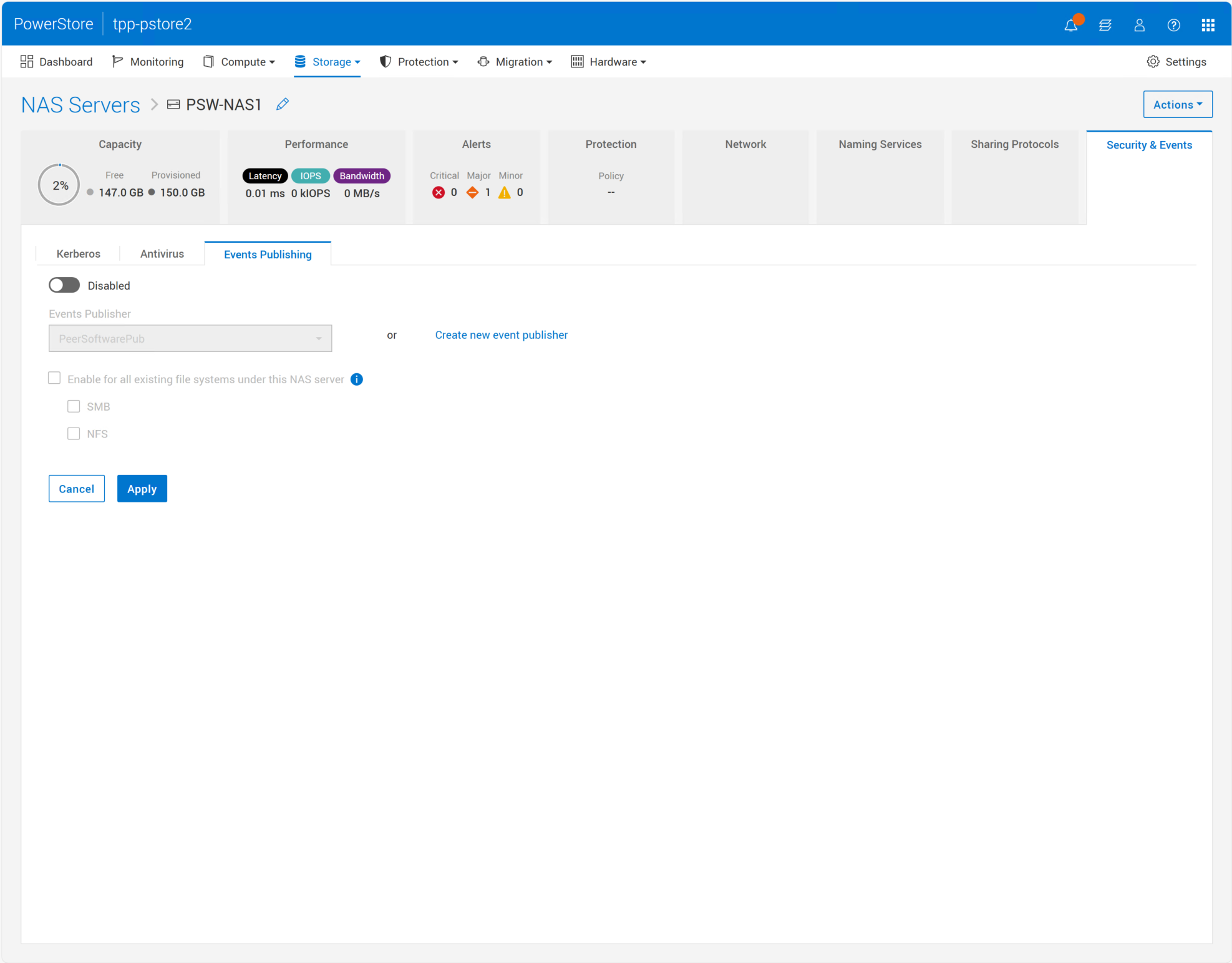The image size is (1232, 963).
Task: Click the 2% capacity usage gauge
Action: 59,185
